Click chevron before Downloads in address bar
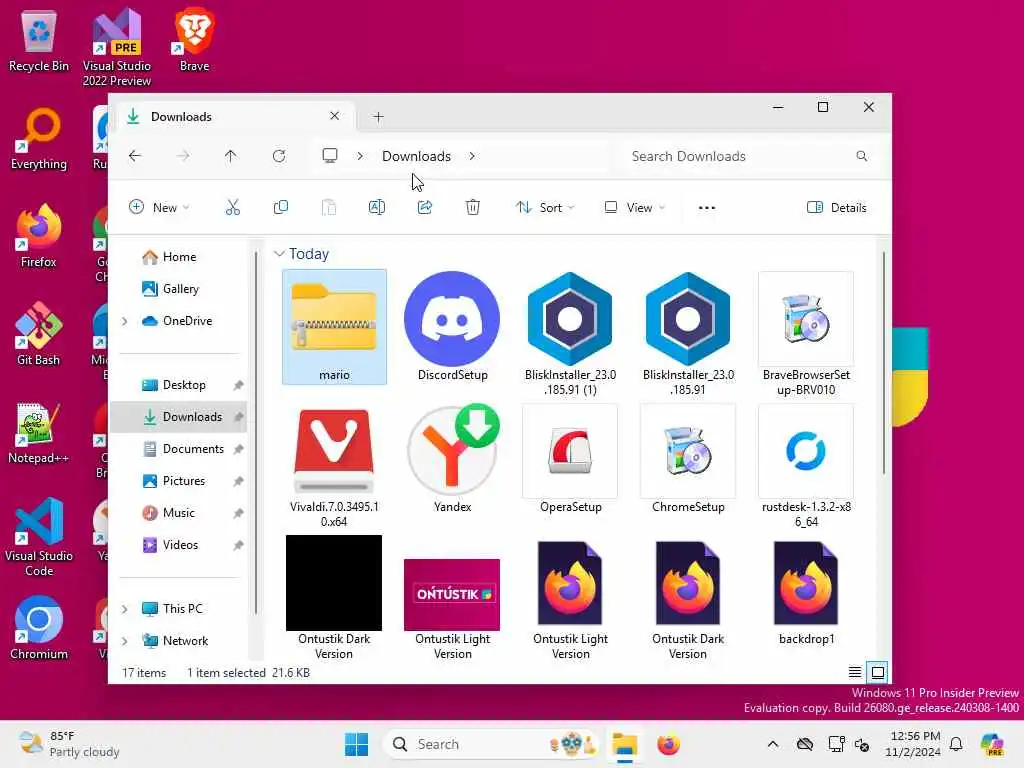Viewport: 1024px width, 768px height. click(x=360, y=156)
